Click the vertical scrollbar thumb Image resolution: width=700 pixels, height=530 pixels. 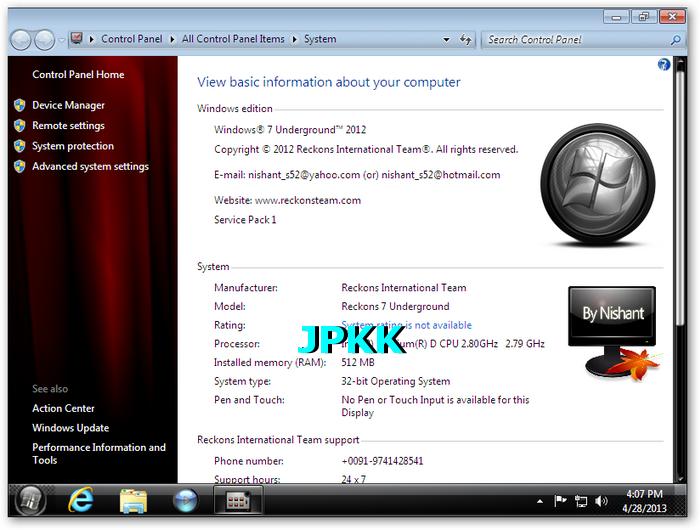[680, 199]
